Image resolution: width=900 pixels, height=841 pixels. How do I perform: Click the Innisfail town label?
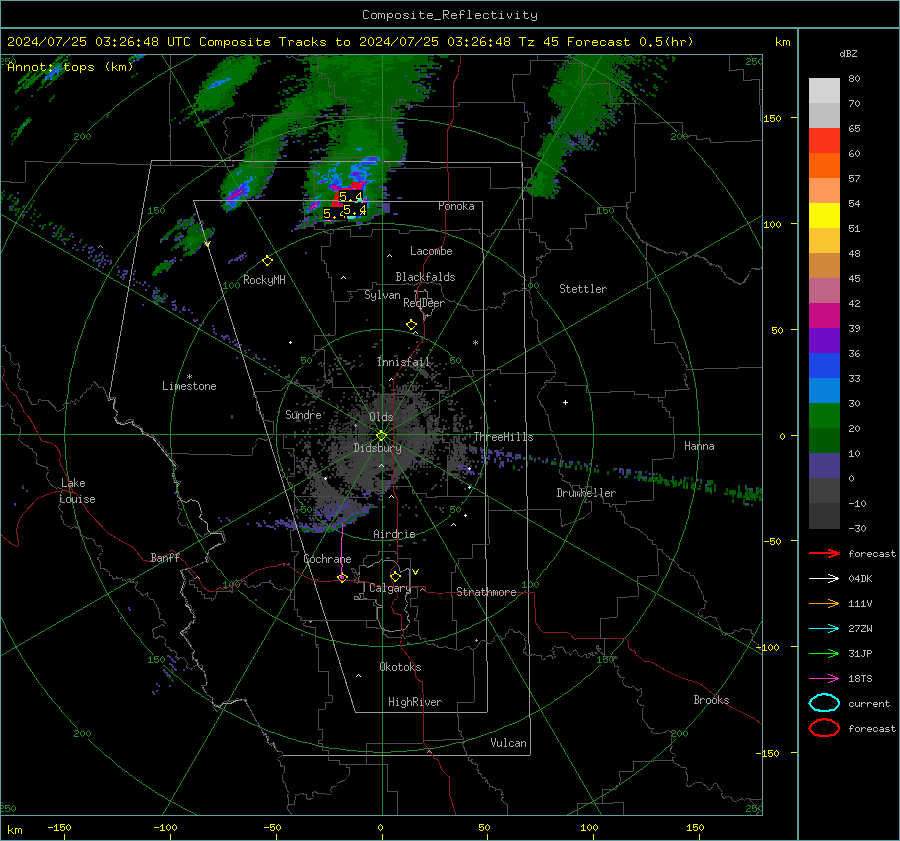(x=403, y=362)
